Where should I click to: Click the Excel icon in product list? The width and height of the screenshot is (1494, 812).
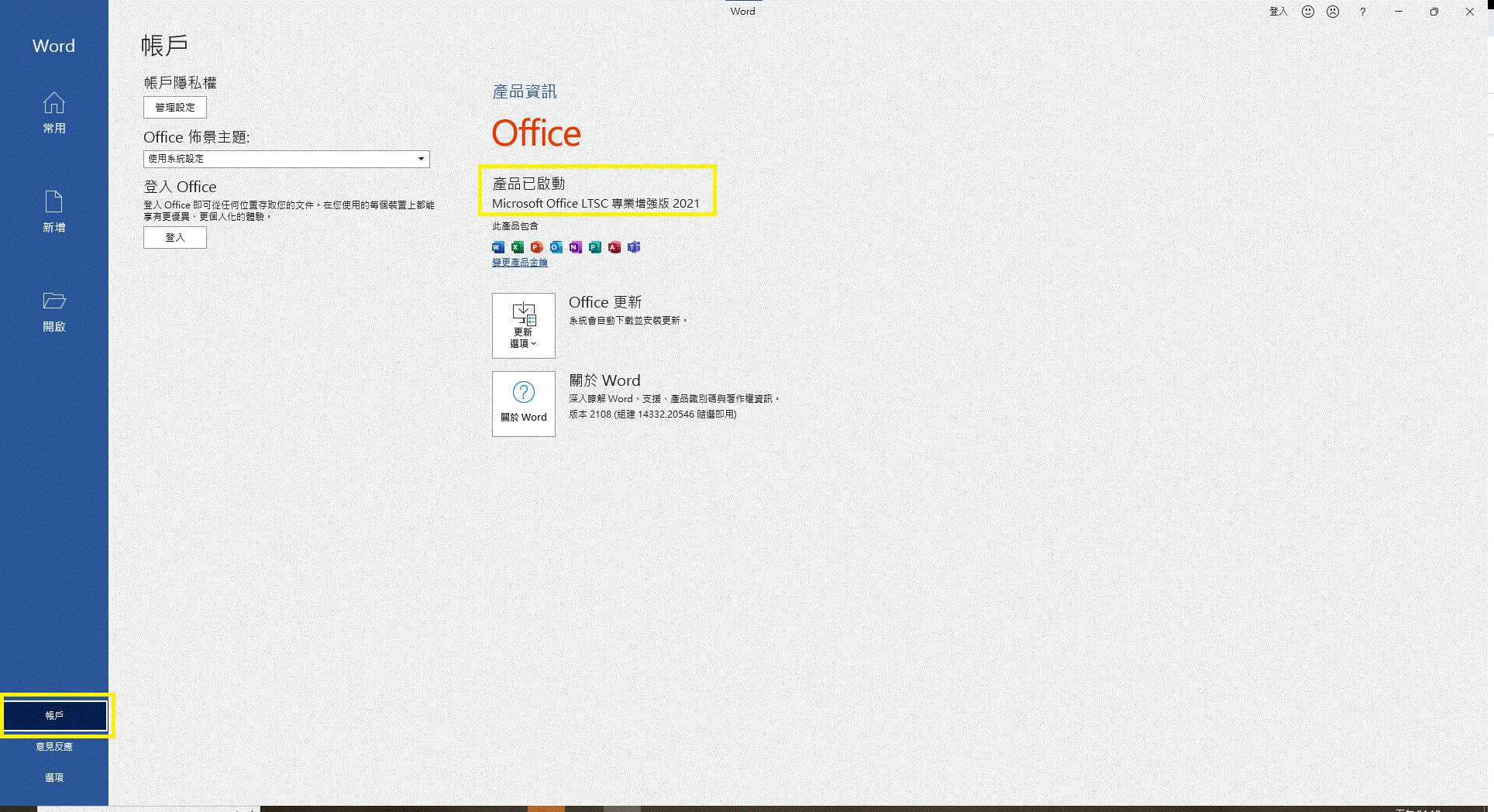(517, 247)
